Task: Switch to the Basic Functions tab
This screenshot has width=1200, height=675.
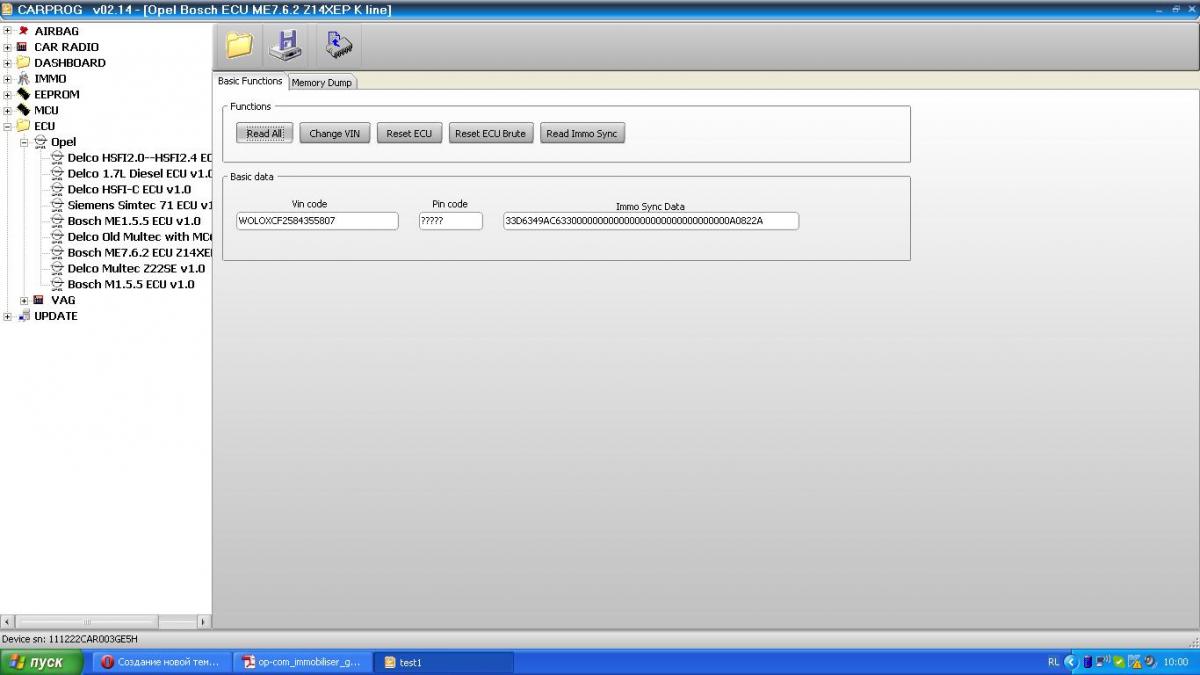Action: pyautogui.click(x=250, y=81)
